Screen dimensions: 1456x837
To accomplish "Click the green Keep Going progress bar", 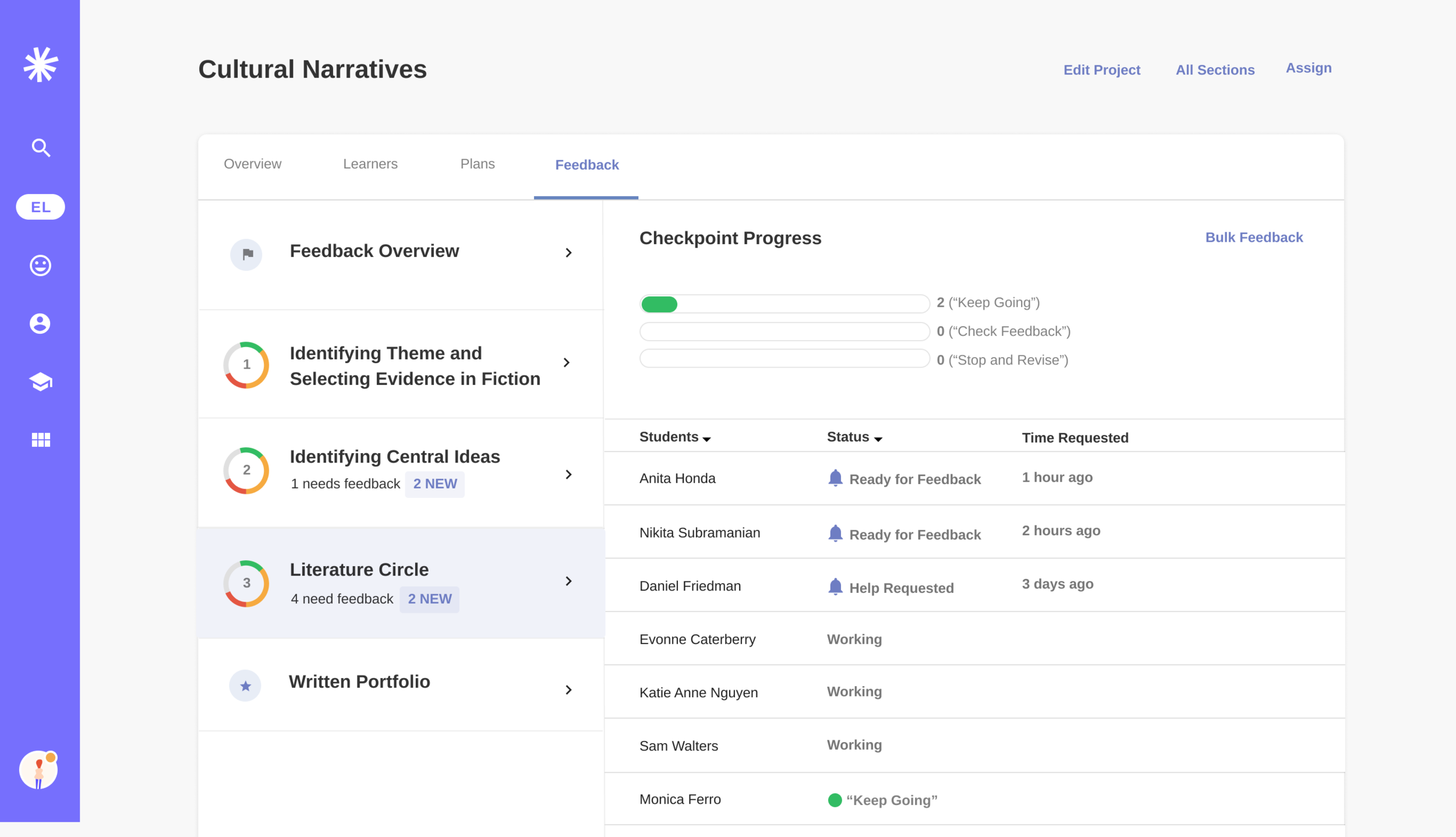I will [x=659, y=304].
